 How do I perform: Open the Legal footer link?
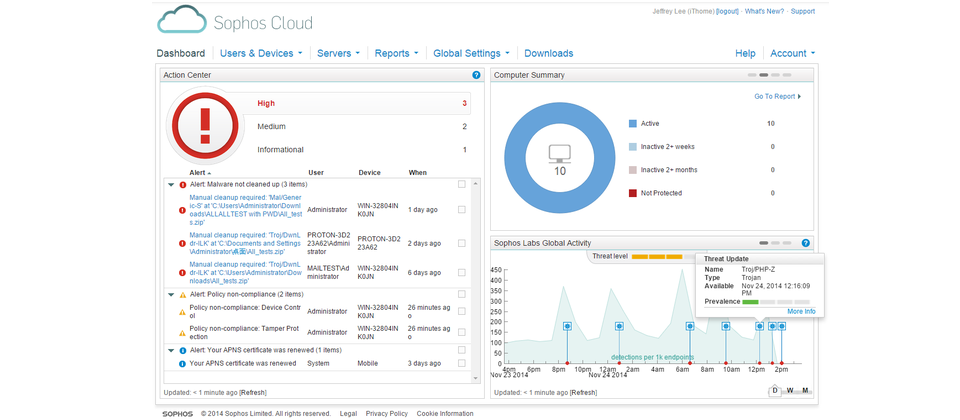pos(348,414)
